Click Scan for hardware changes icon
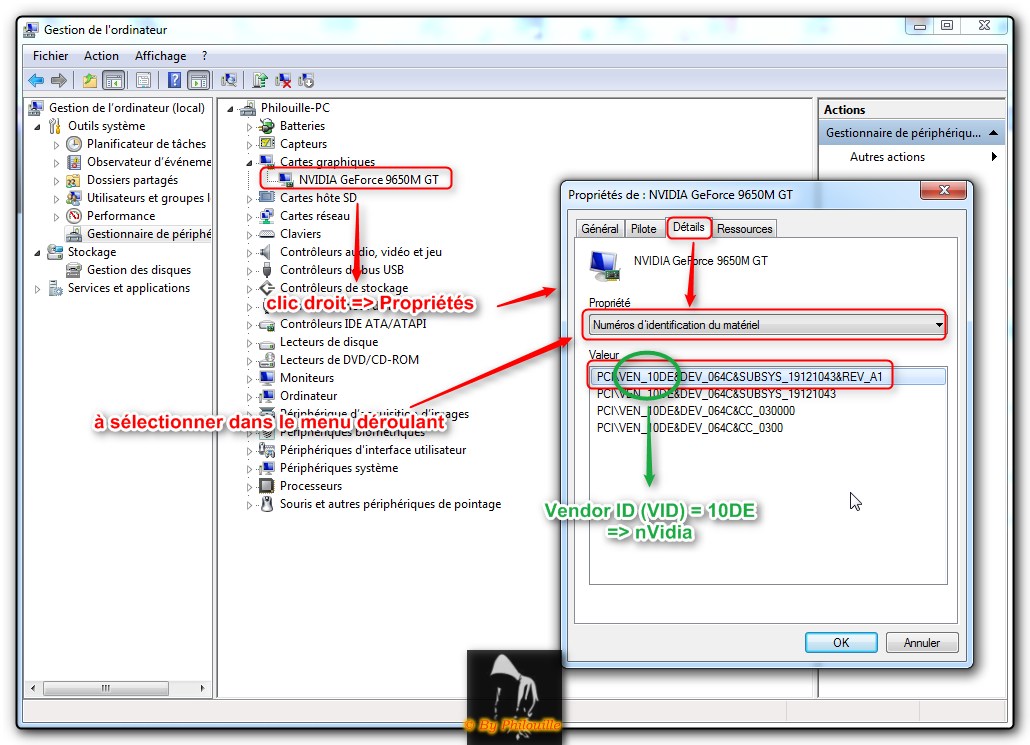1030x745 pixels. (x=229, y=80)
